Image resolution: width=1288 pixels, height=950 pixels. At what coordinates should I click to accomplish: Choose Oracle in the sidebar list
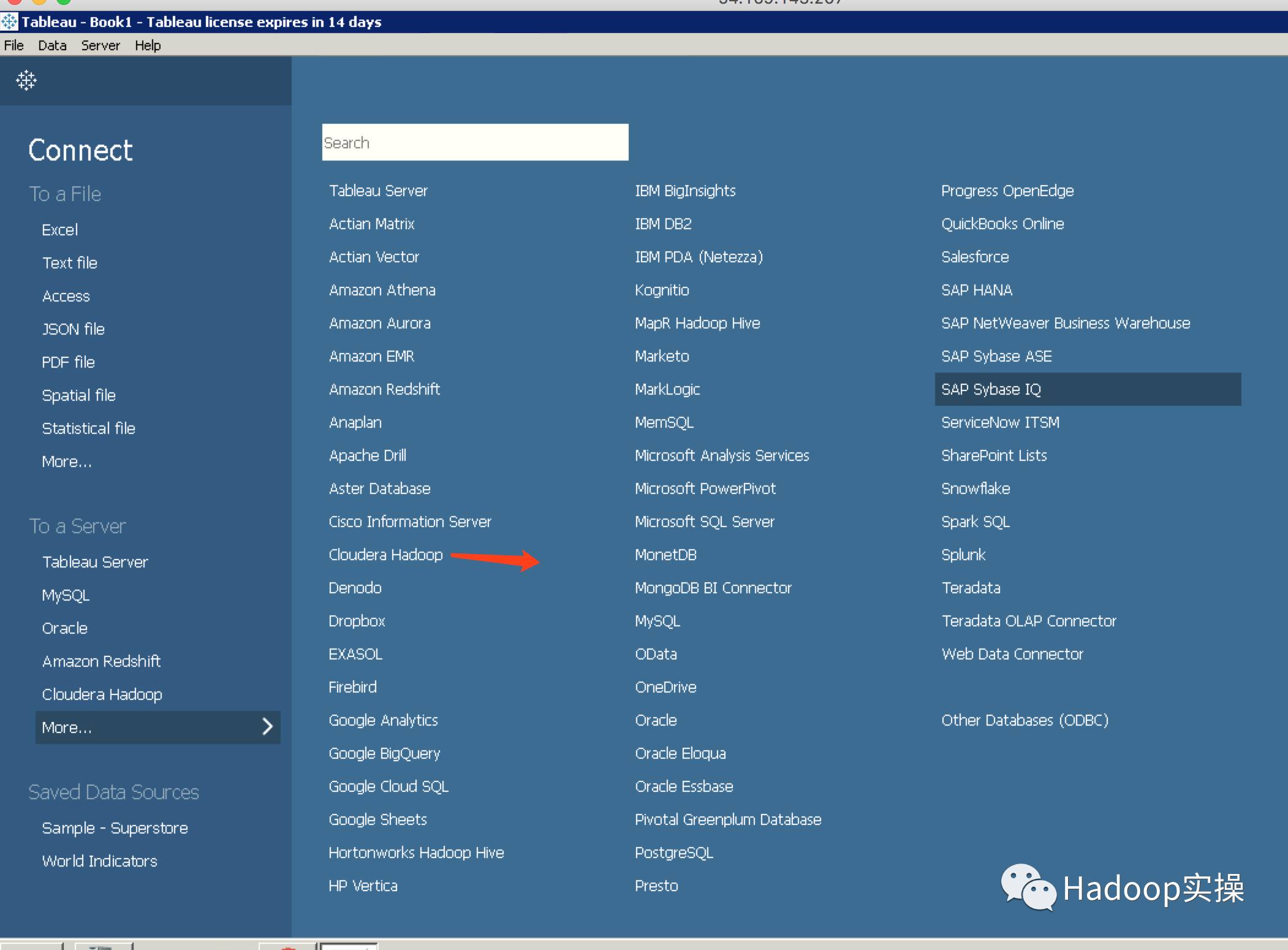pyautogui.click(x=65, y=628)
